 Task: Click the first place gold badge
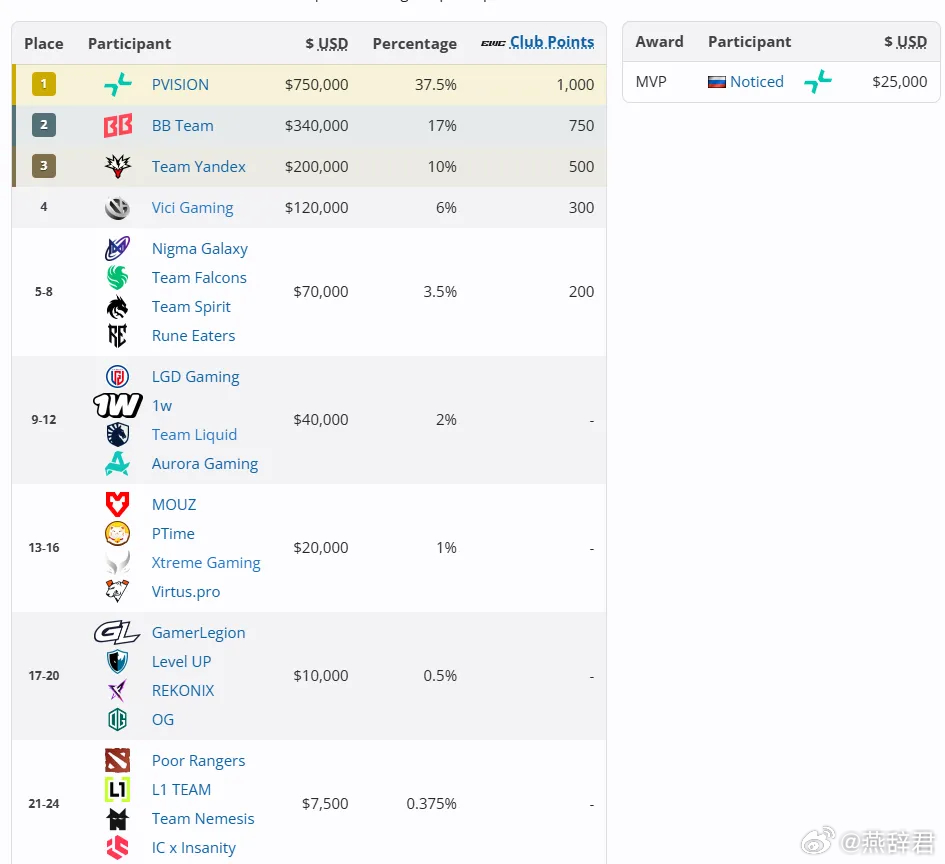click(x=44, y=84)
